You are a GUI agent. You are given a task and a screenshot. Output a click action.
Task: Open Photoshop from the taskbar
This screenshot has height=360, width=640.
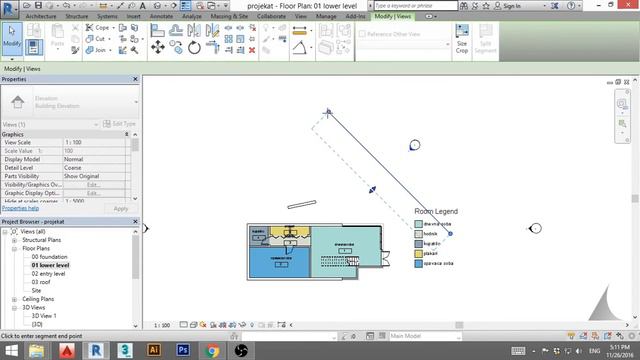(183, 350)
